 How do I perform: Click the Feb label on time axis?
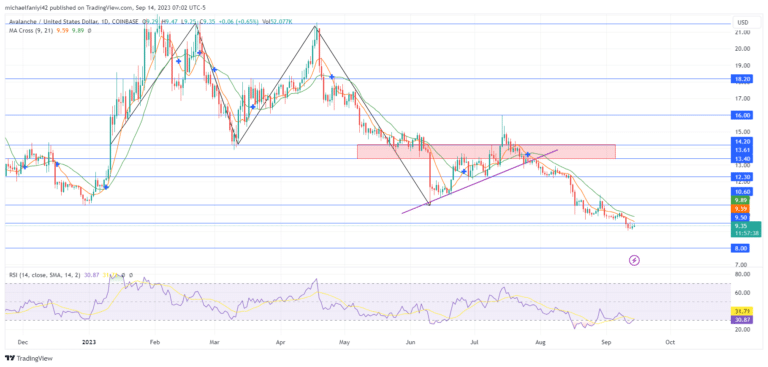tap(155, 343)
